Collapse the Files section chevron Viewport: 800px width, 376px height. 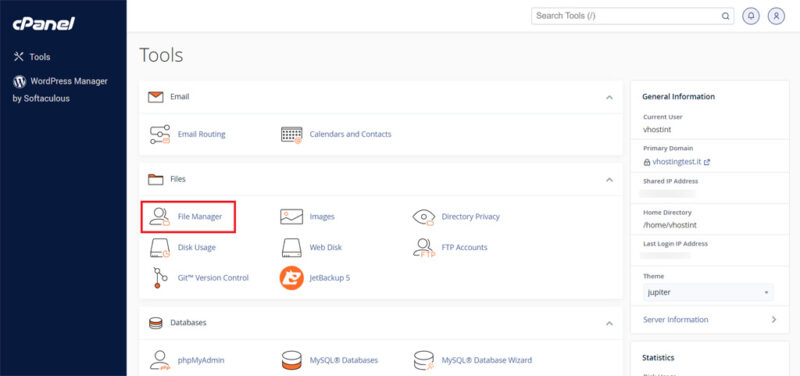pos(609,180)
